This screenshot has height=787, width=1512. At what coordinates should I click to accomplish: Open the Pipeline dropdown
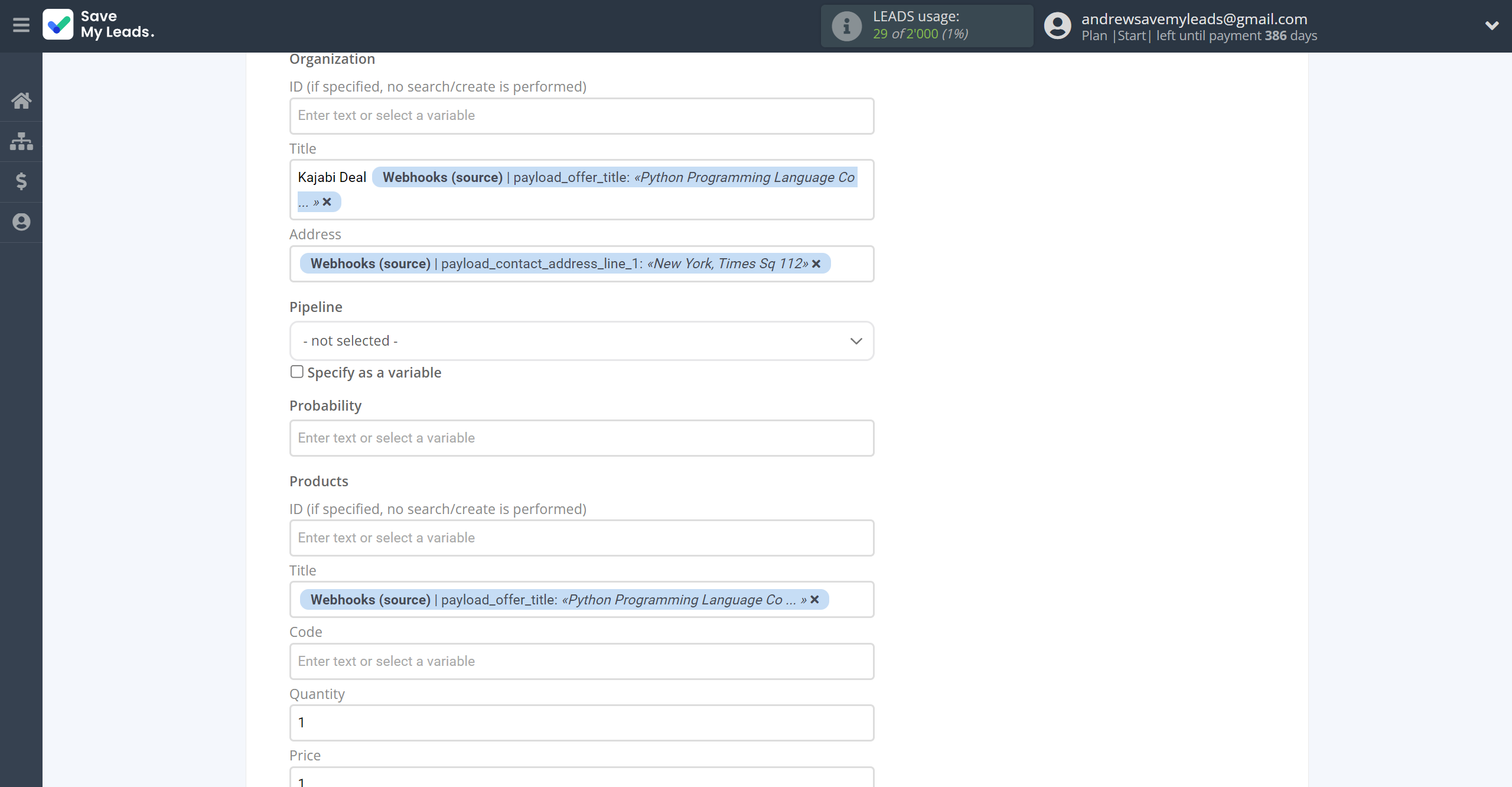[581, 341]
